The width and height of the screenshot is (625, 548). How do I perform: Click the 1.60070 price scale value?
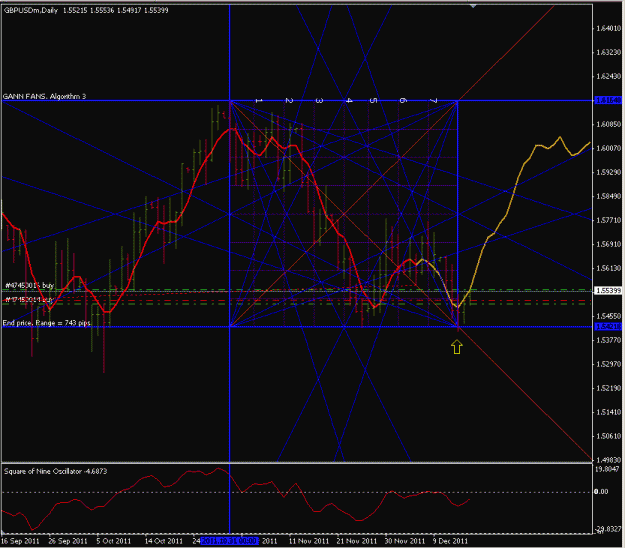coord(608,148)
